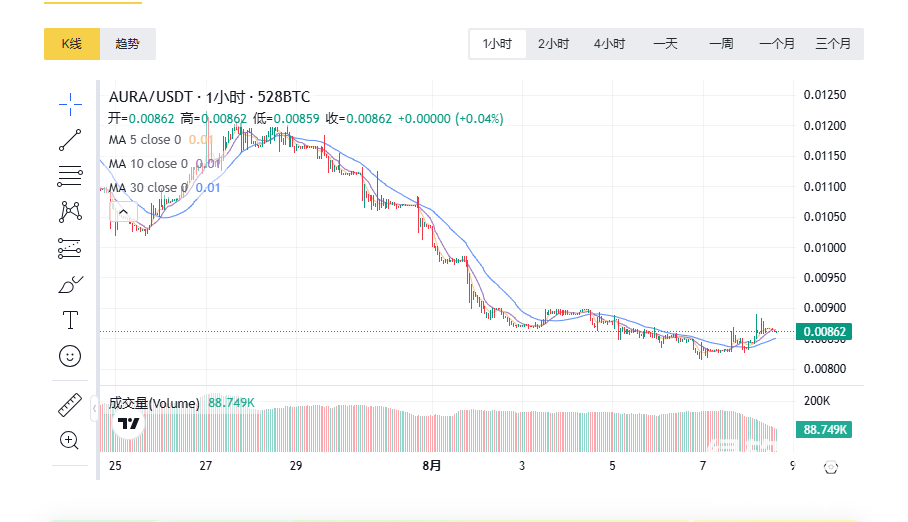This screenshot has width=908, height=522.
Task: Select the 4小时 timeframe
Action: pyautogui.click(x=609, y=44)
